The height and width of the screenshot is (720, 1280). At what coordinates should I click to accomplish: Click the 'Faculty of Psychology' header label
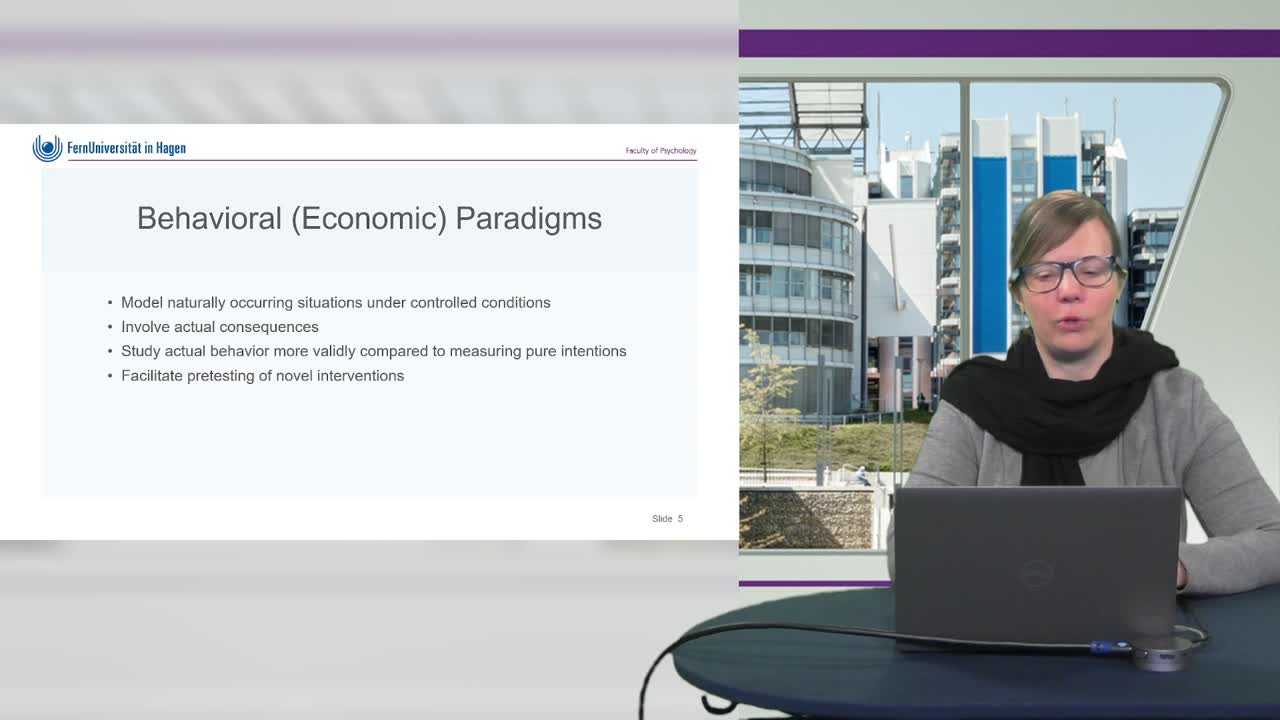click(x=660, y=151)
